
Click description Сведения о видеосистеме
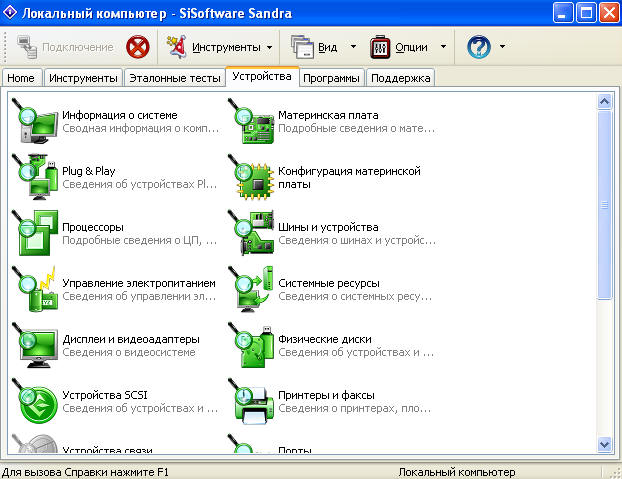tap(129, 352)
